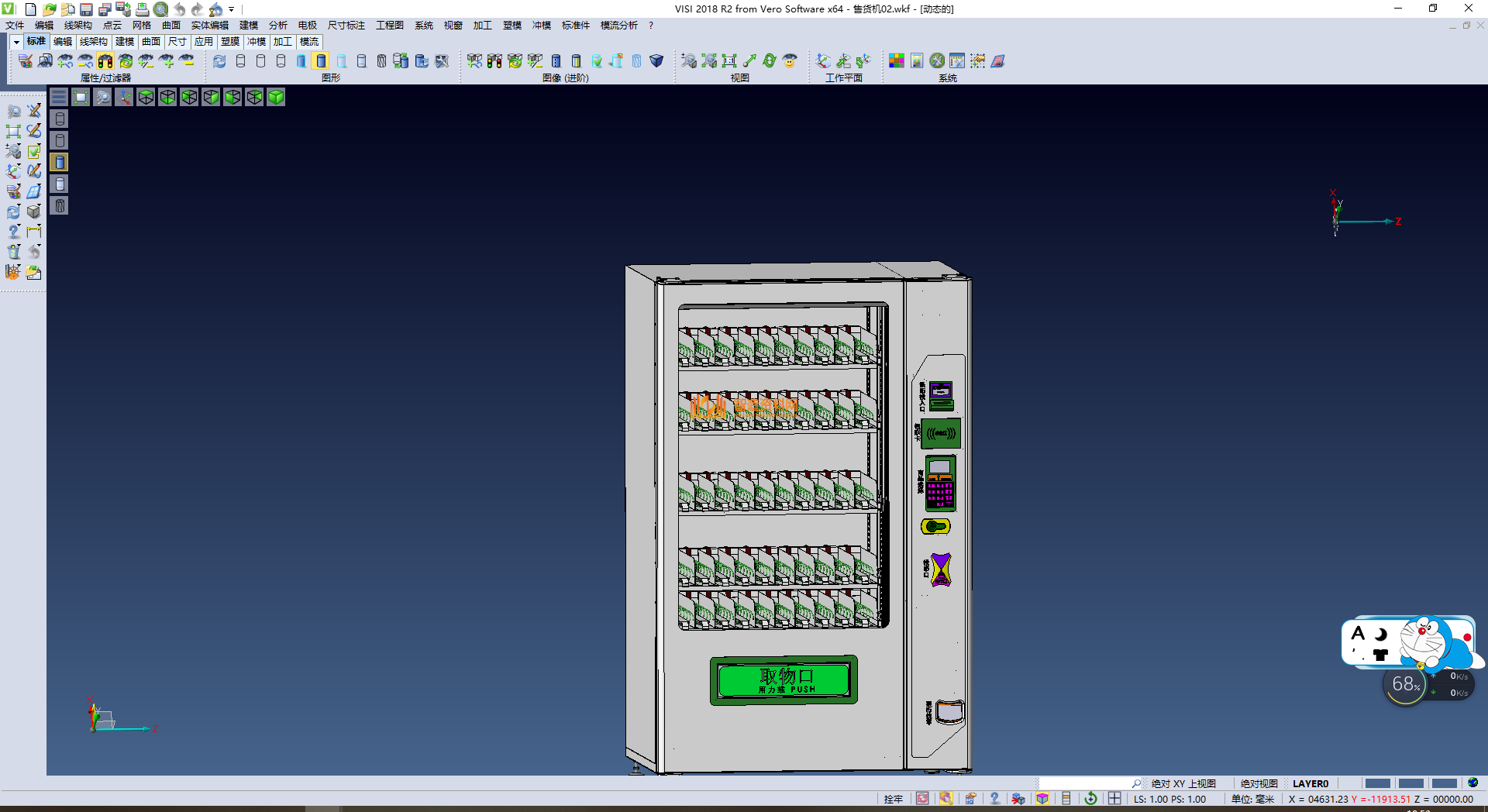Click the workplane axis icon
This screenshot has width=1488, height=812.
point(823,60)
